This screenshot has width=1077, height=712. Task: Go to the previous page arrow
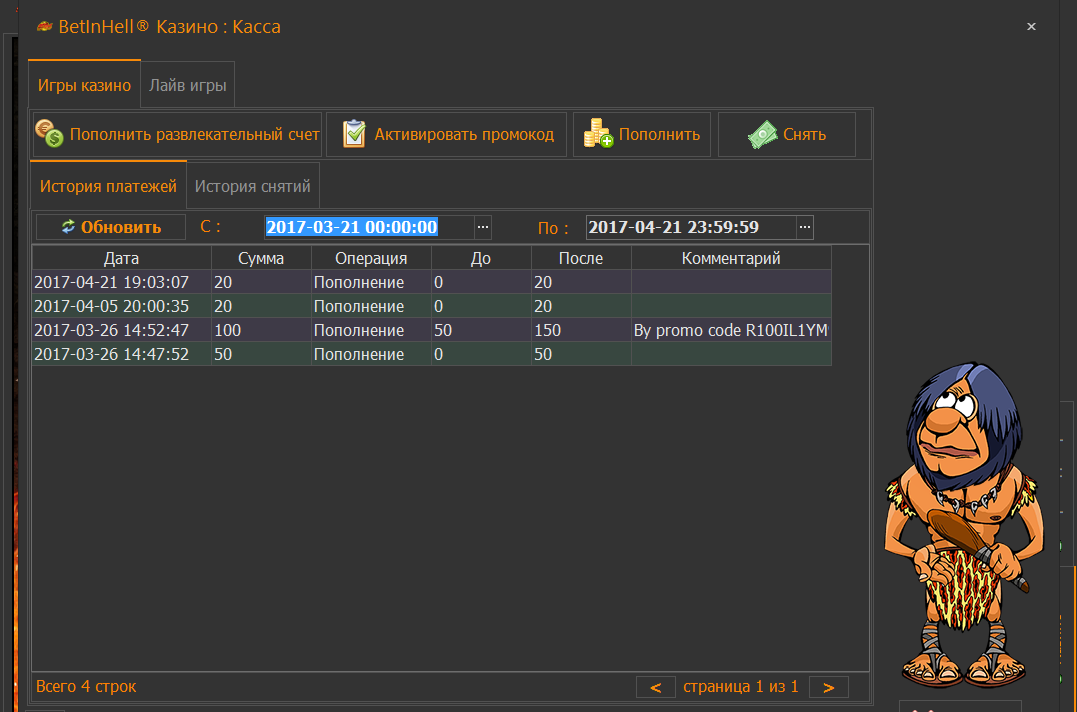tap(656, 687)
